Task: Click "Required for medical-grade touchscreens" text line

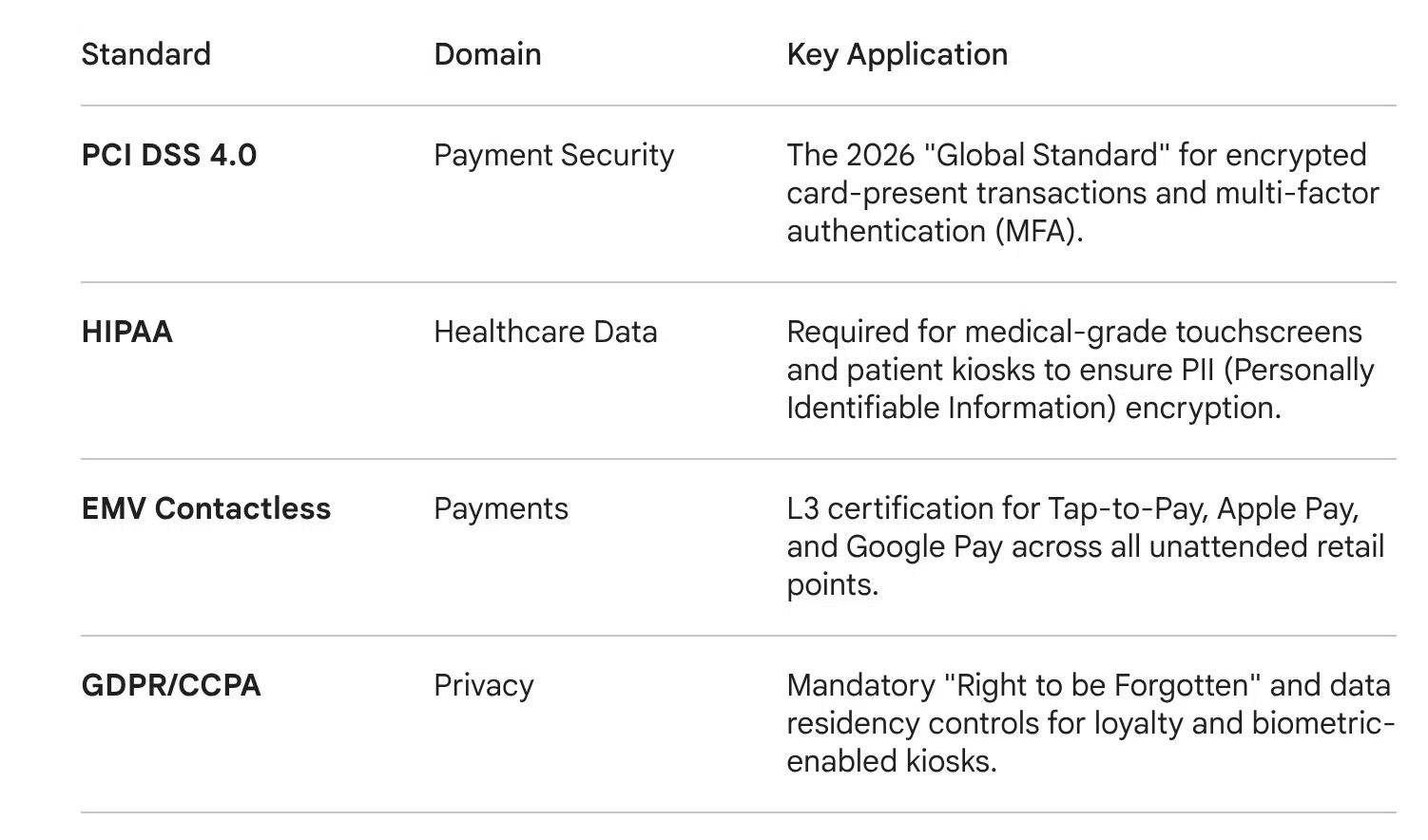Action: coord(1073,332)
